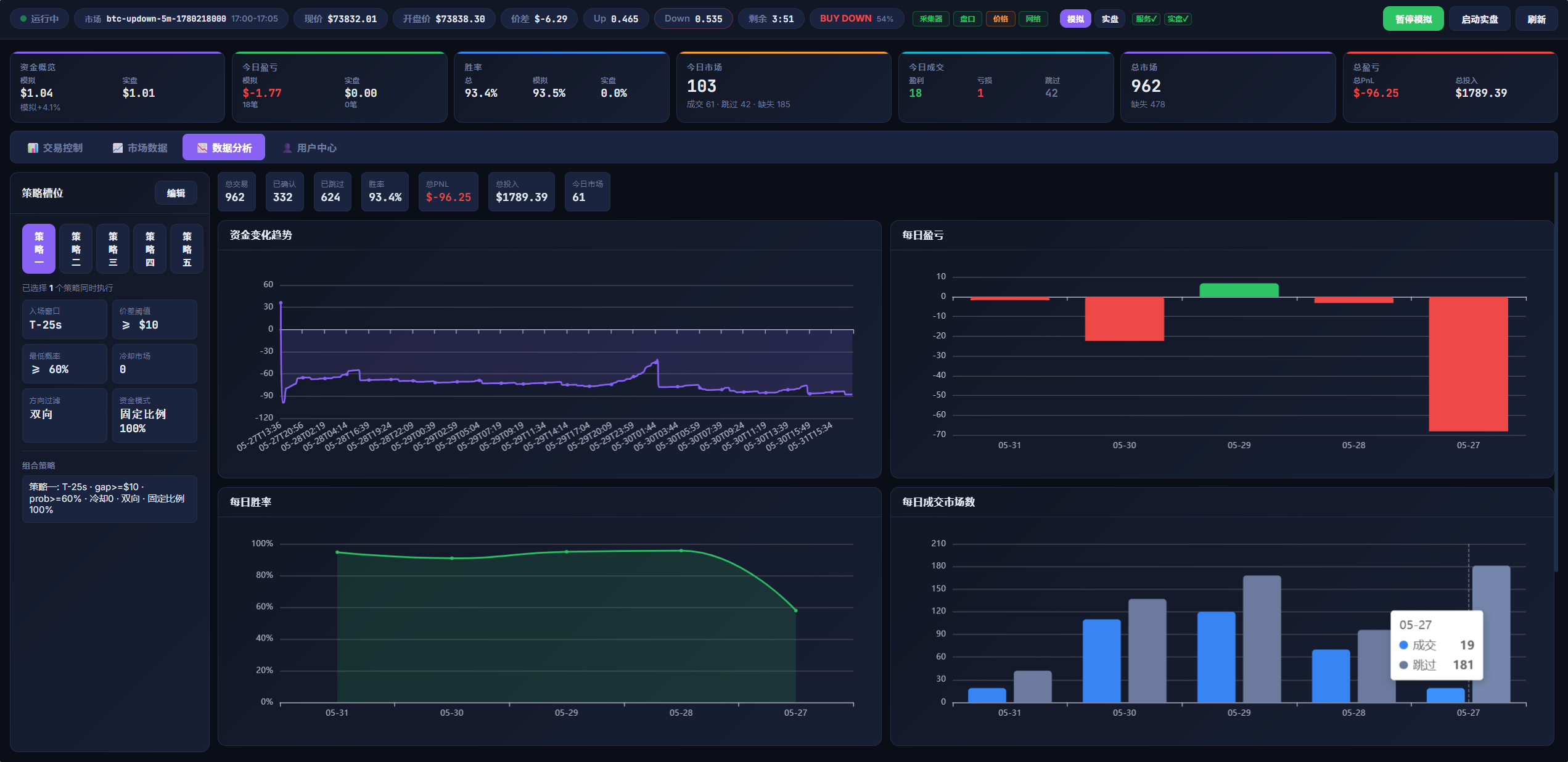
Task: Select the 数据分析 tab
Action: click(224, 148)
